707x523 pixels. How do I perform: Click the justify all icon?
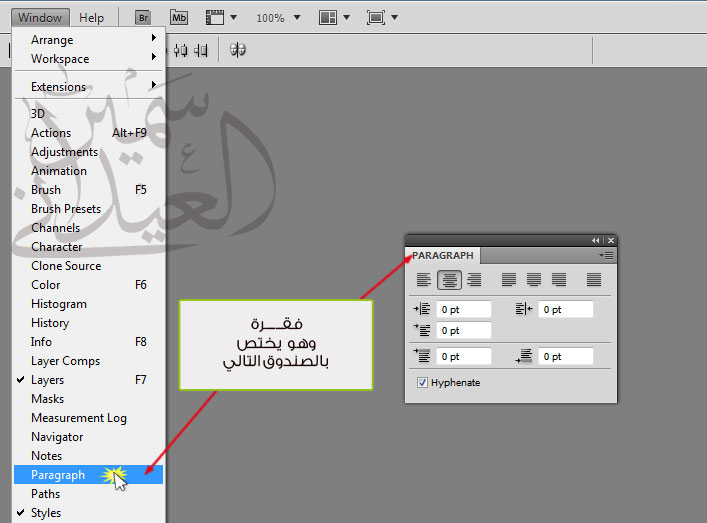click(x=595, y=281)
